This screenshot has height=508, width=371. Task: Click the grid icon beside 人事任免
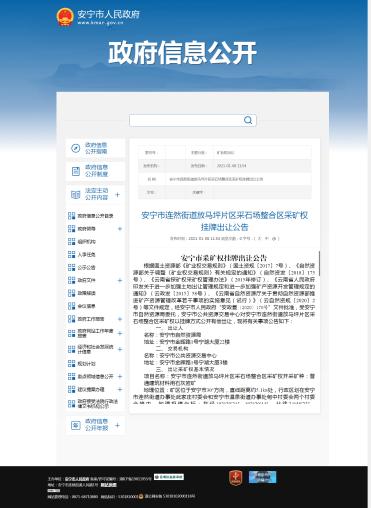coord(71,255)
